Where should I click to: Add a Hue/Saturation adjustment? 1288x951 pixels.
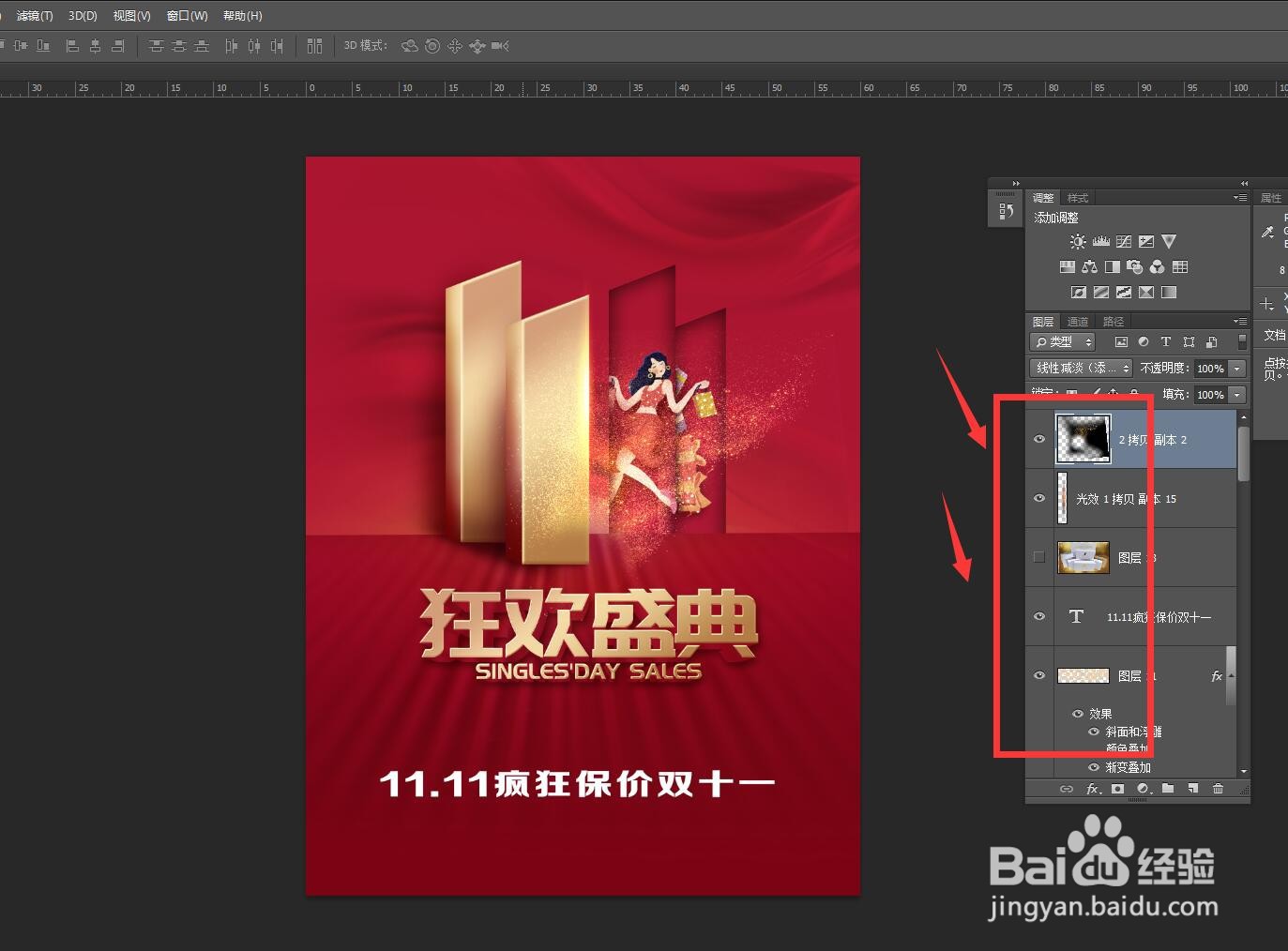pos(1068,267)
